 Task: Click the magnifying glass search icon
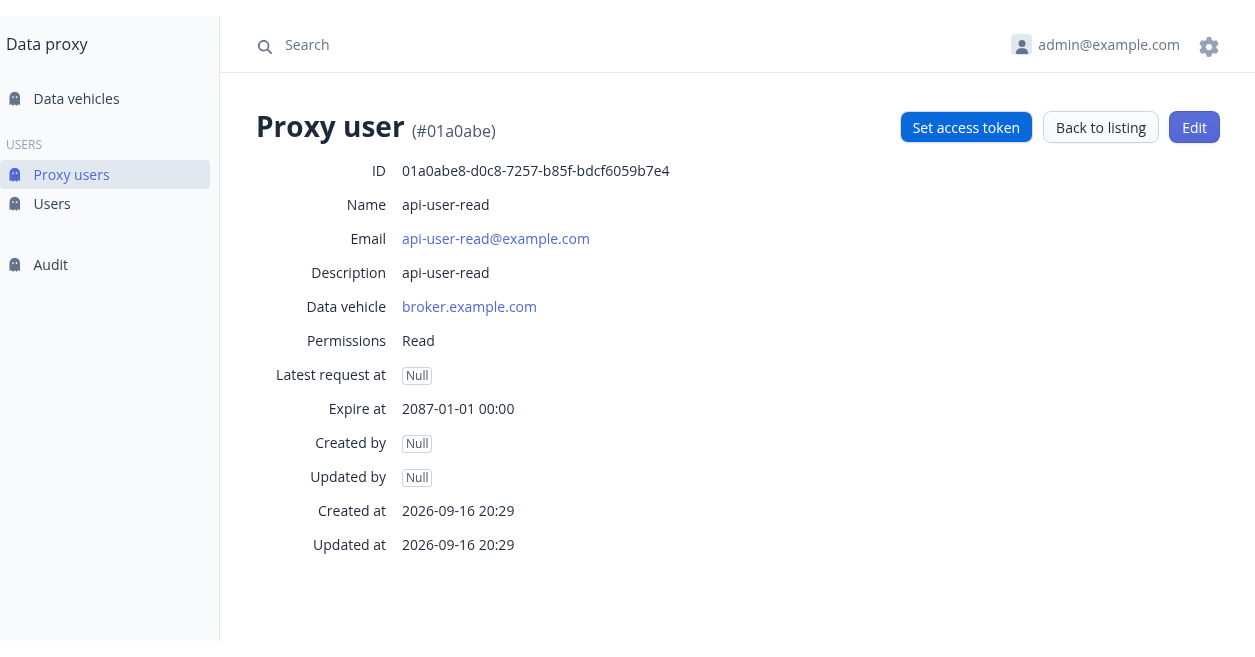265,46
